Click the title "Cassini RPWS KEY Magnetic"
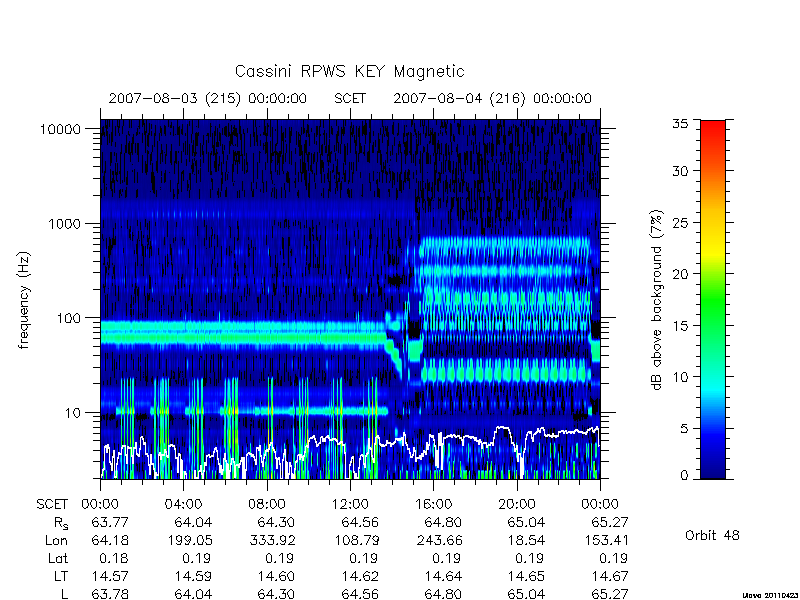The height and width of the screenshot is (600, 800). (x=349, y=71)
